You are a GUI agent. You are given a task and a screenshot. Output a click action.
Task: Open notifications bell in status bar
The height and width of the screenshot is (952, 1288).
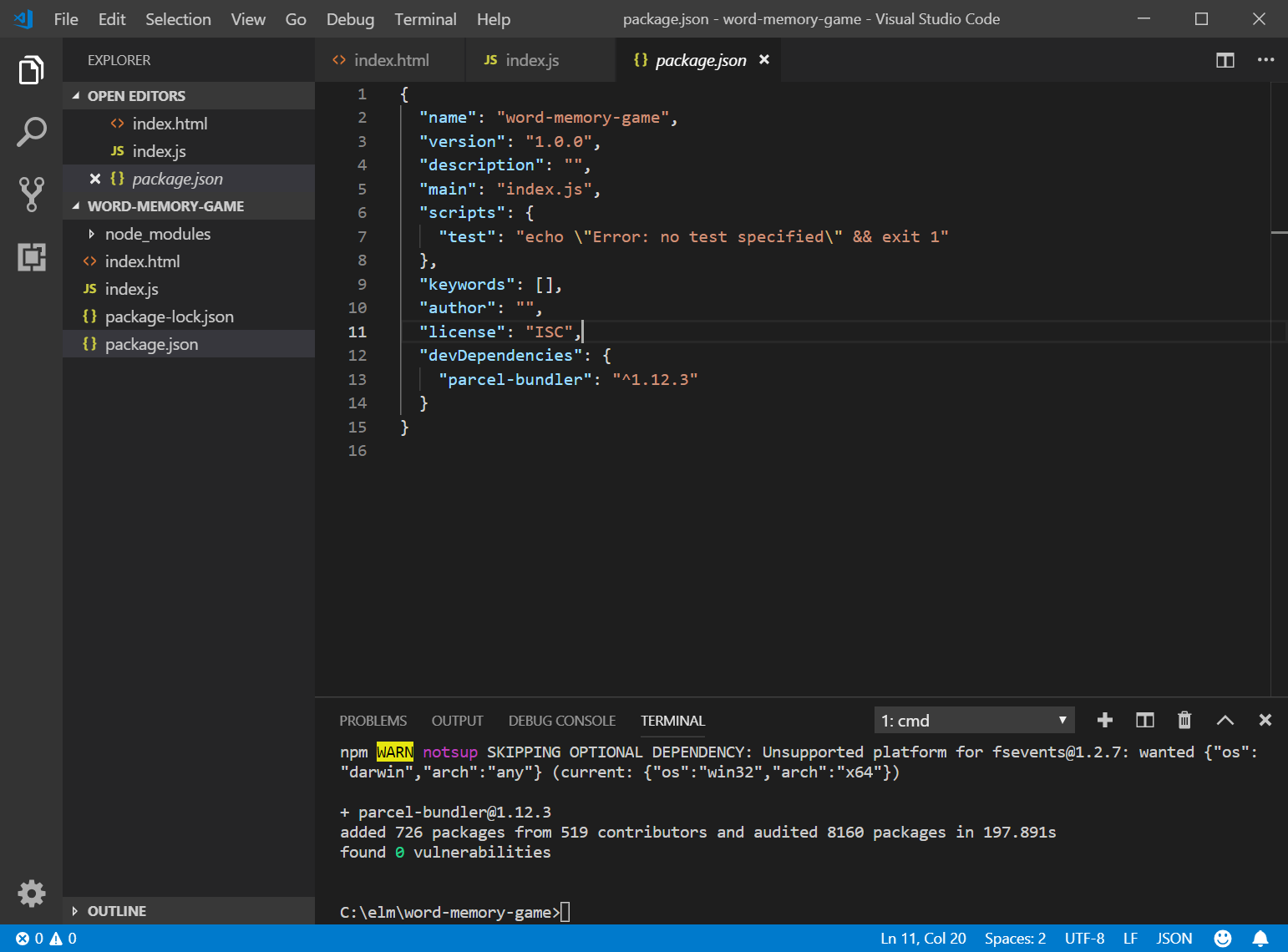click(1260, 939)
